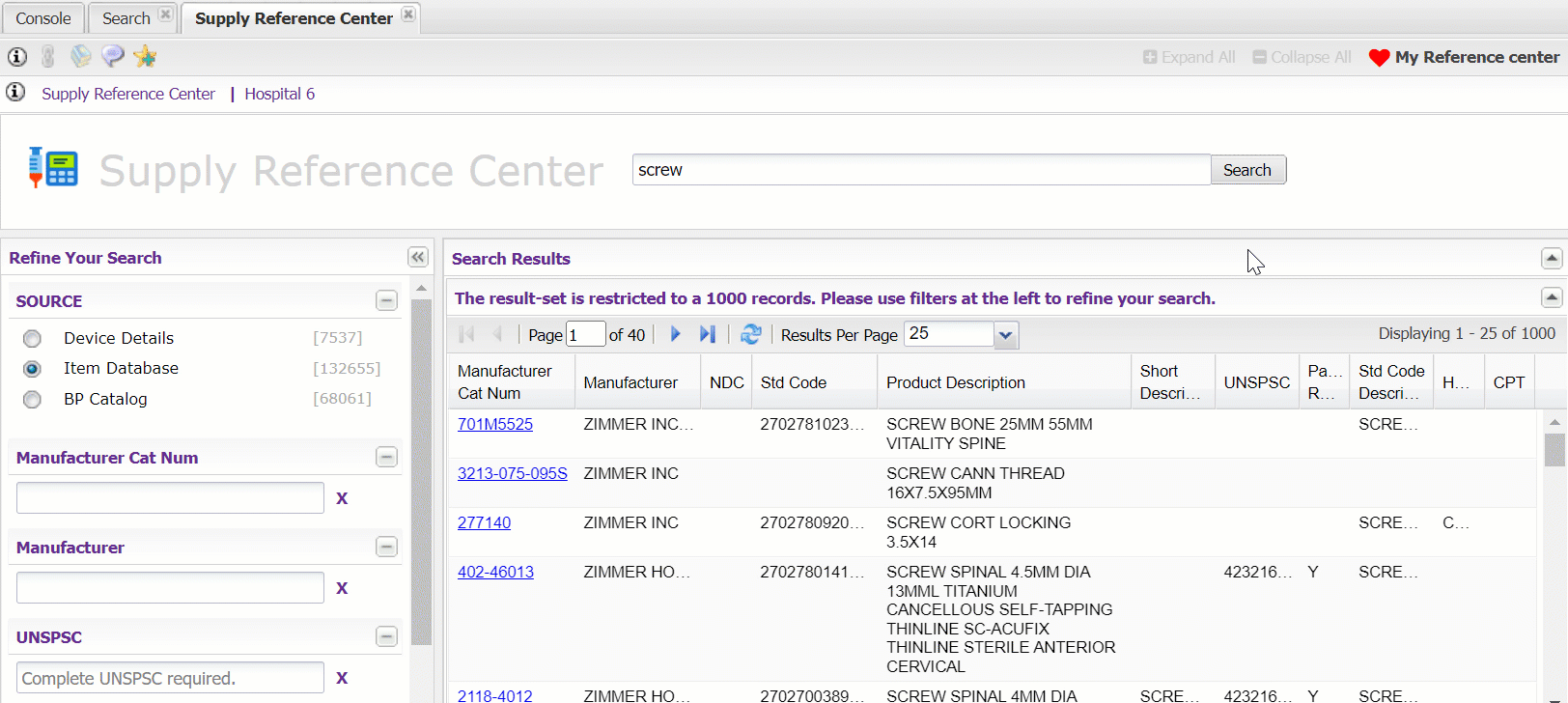Viewport: 1568px width, 703px height.
Task: Switch to the Console tab
Action: pos(43,18)
